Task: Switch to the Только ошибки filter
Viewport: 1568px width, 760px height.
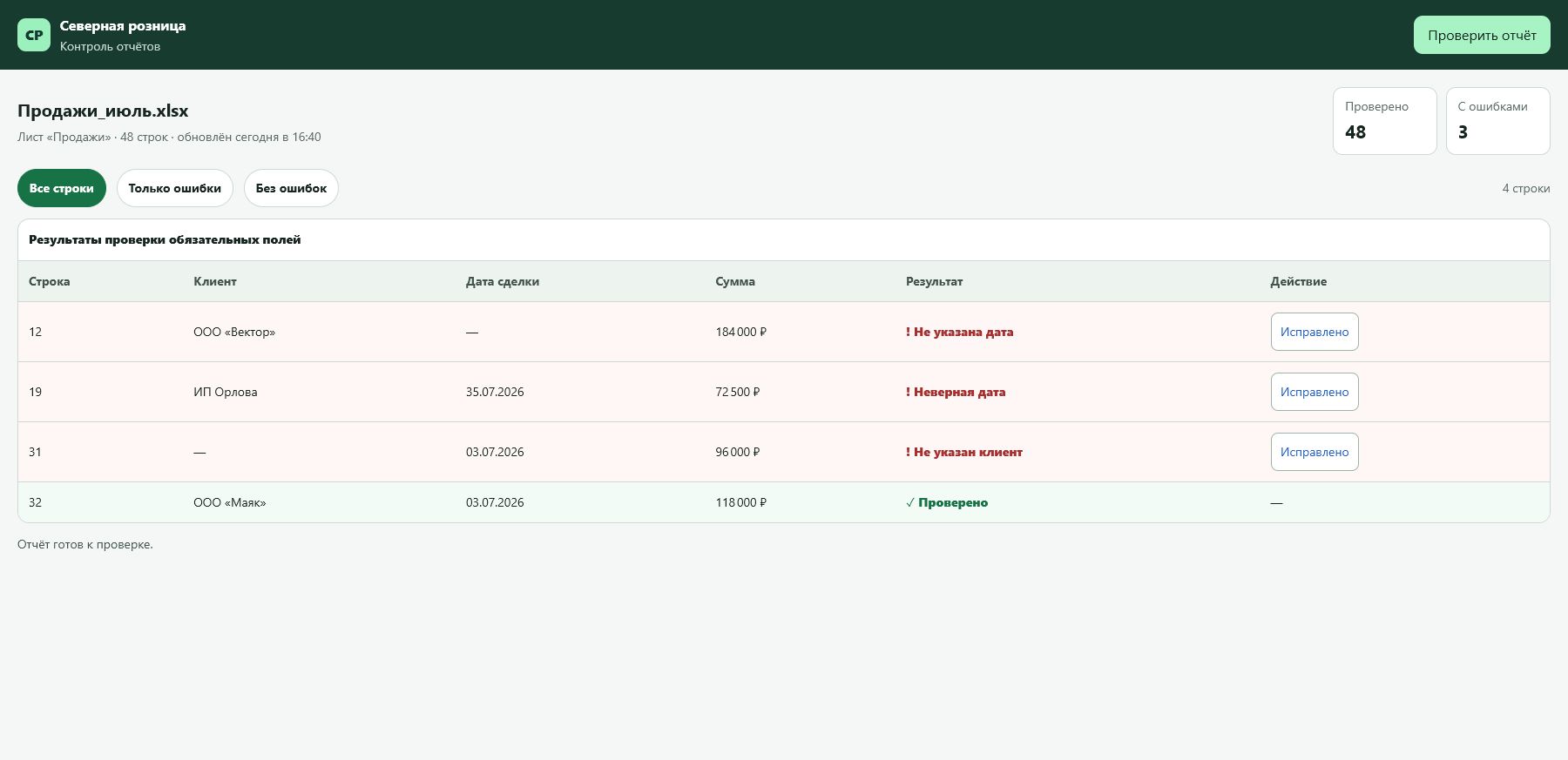Action: pos(175,188)
